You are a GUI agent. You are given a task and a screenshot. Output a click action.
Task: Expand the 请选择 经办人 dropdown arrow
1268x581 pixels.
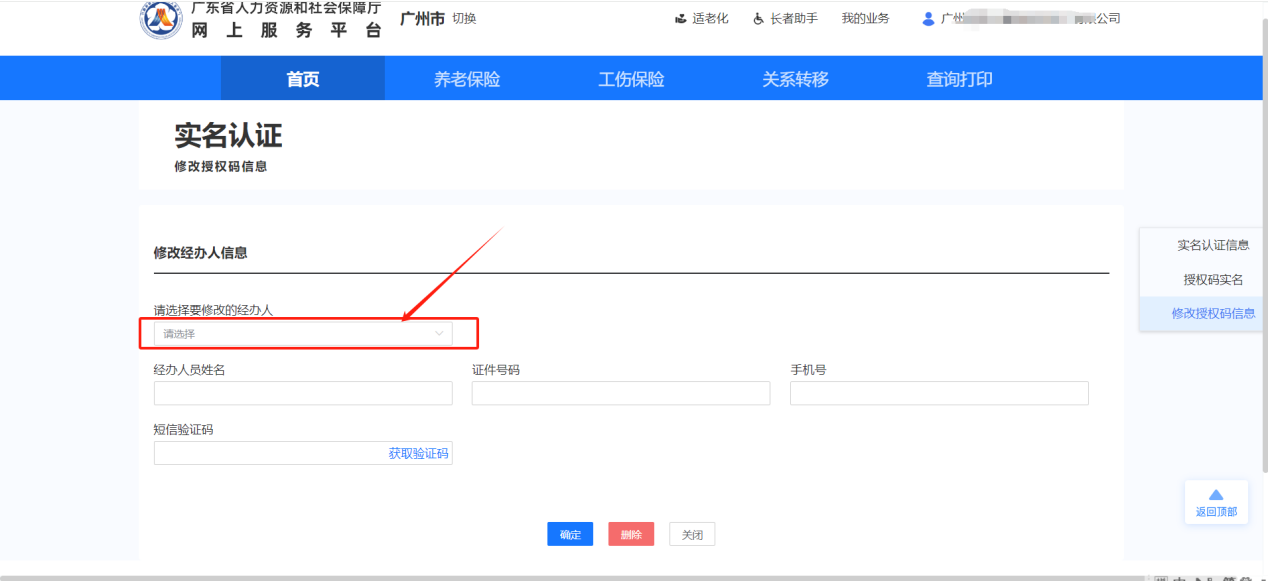click(x=439, y=334)
